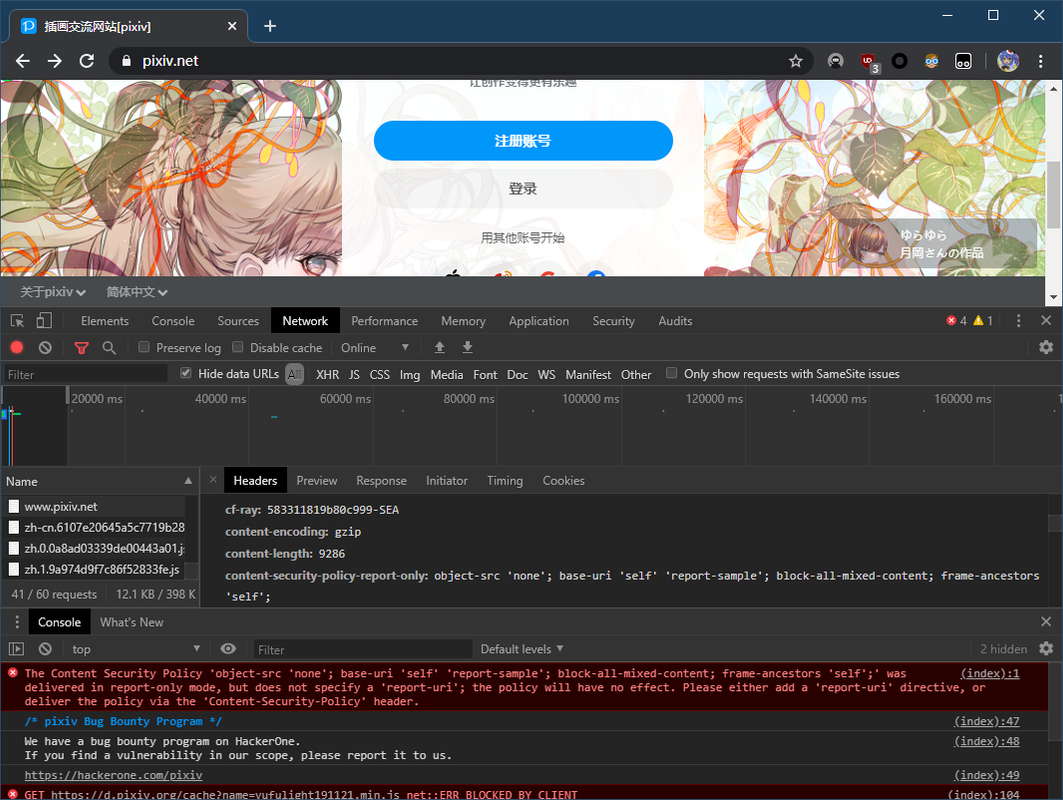The height and width of the screenshot is (800, 1063).
Task: Open Console settings gear
Action: pos(1046,649)
